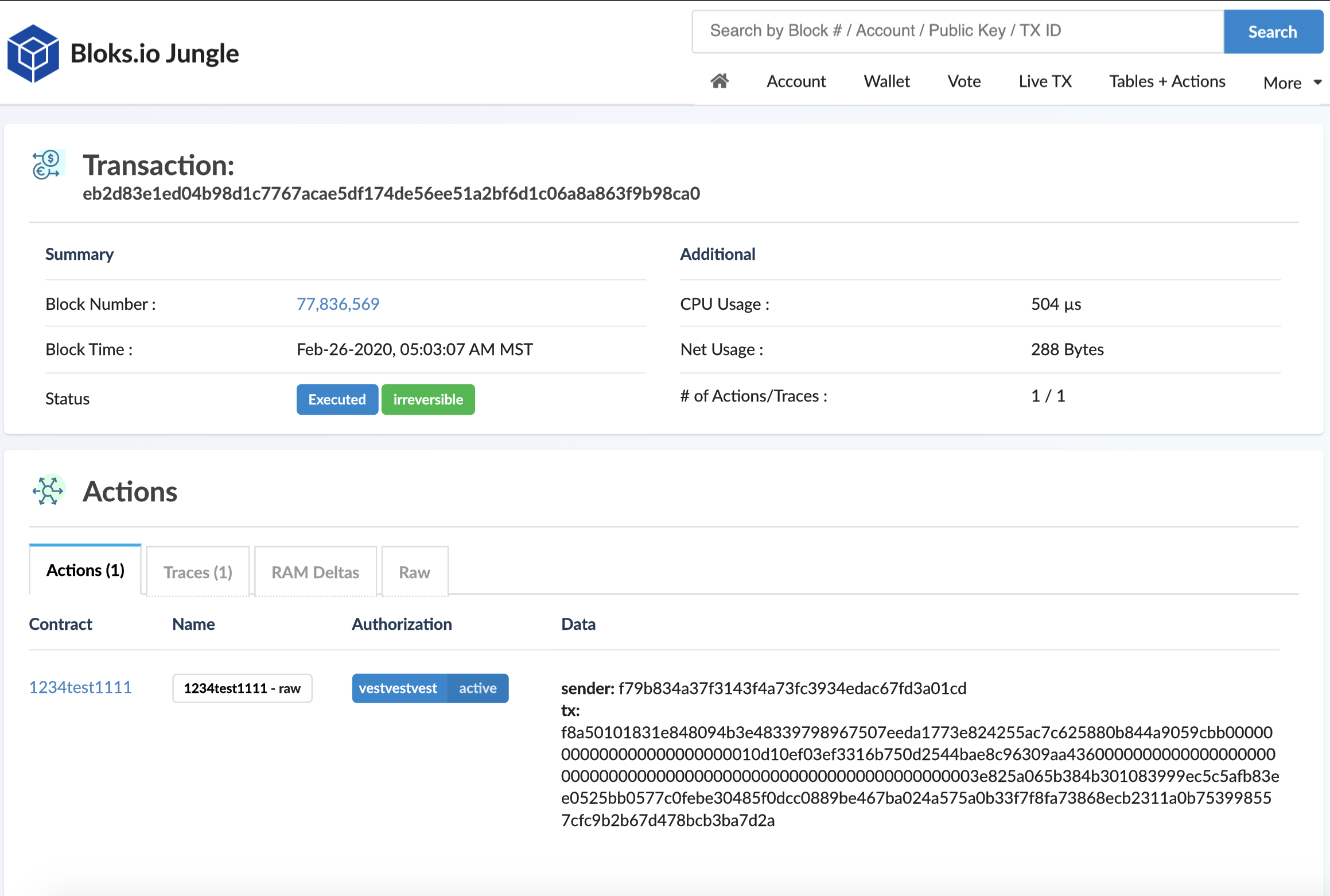Open the Live TX page
Screen dimensions: 1330x896
tap(1045, 81)
